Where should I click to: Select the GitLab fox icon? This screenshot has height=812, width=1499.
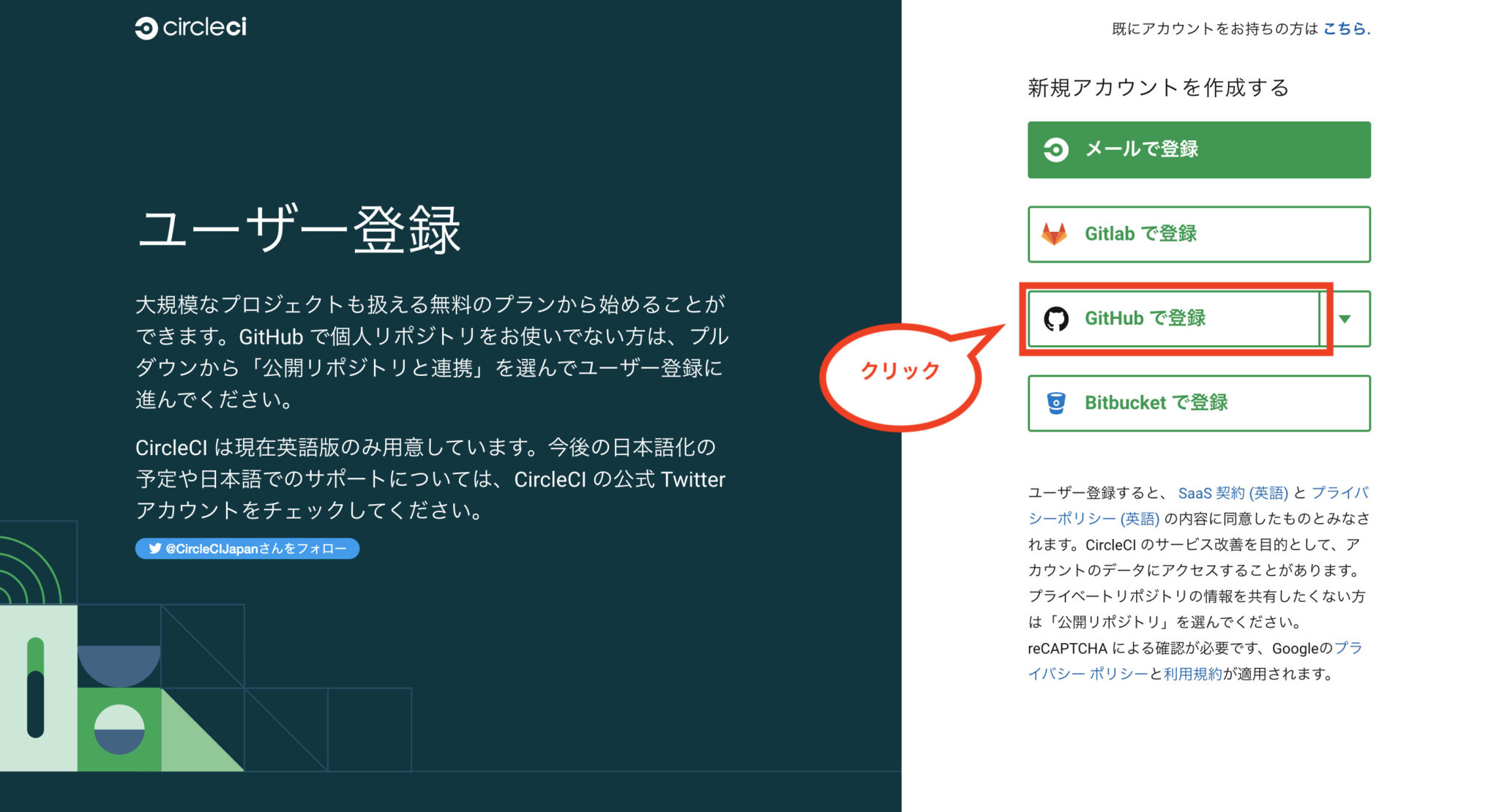click(x=1056, y=234)
